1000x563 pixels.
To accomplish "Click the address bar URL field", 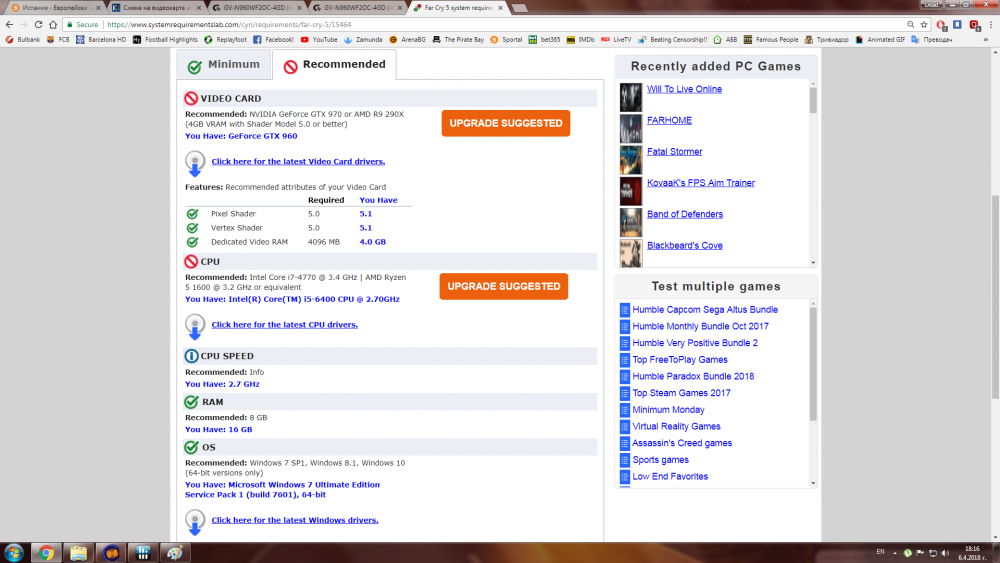I will coord(485,24).
